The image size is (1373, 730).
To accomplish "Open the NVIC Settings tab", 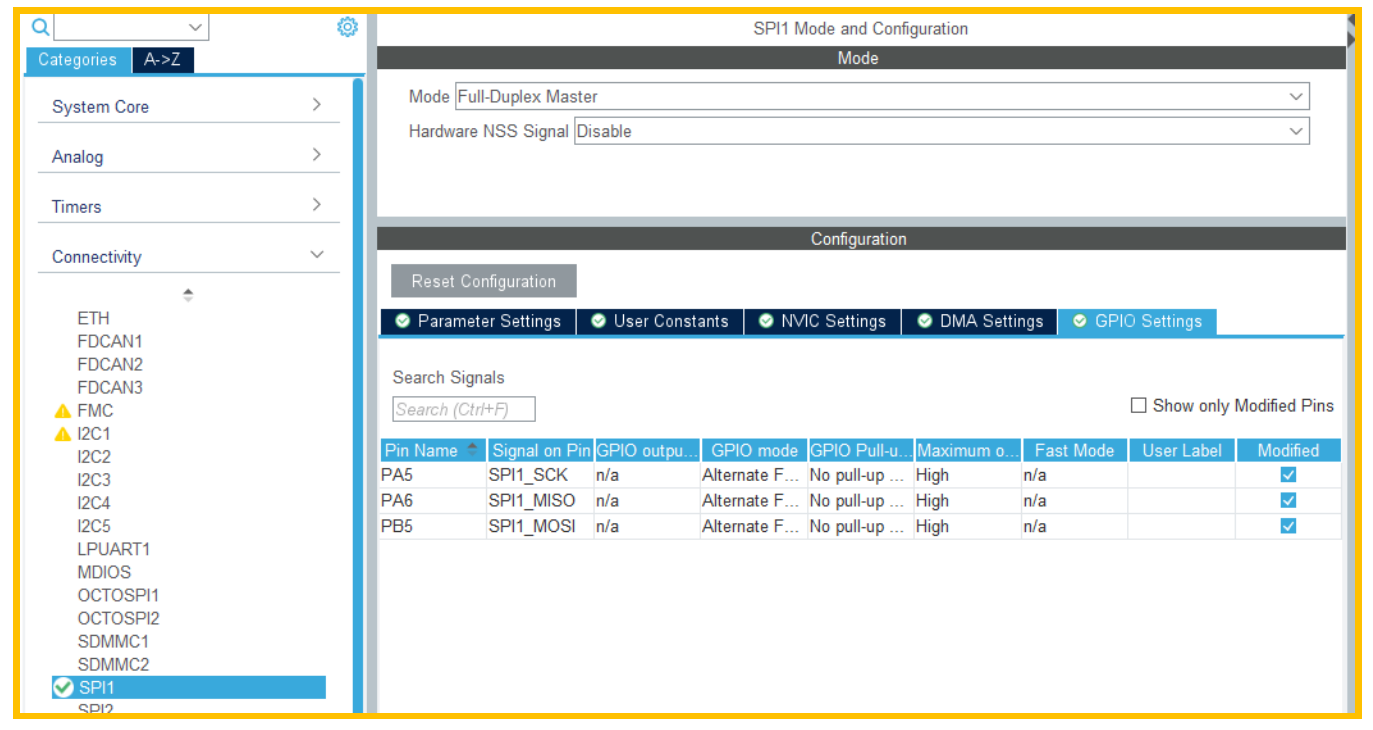I will [x=823, y=321].
